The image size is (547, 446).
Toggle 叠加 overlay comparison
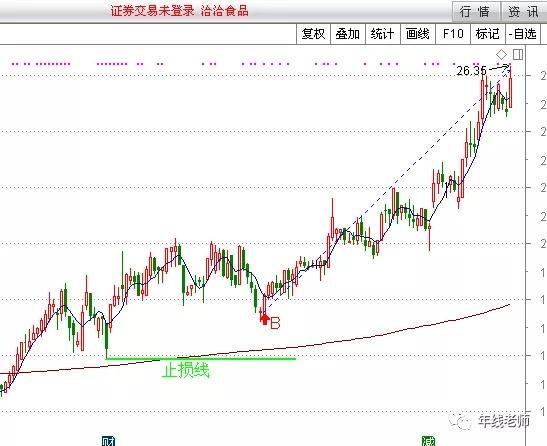[347, 34]
